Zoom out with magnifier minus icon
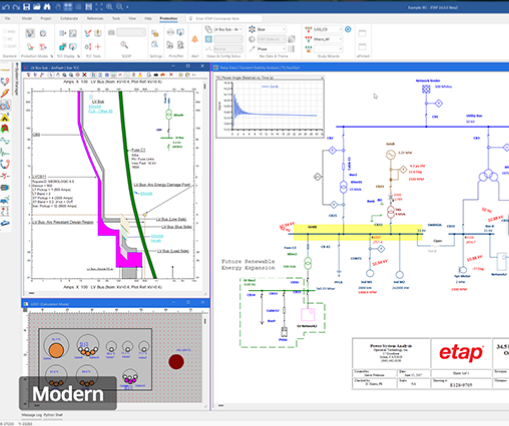509x426 pixels. click(119, 6)
